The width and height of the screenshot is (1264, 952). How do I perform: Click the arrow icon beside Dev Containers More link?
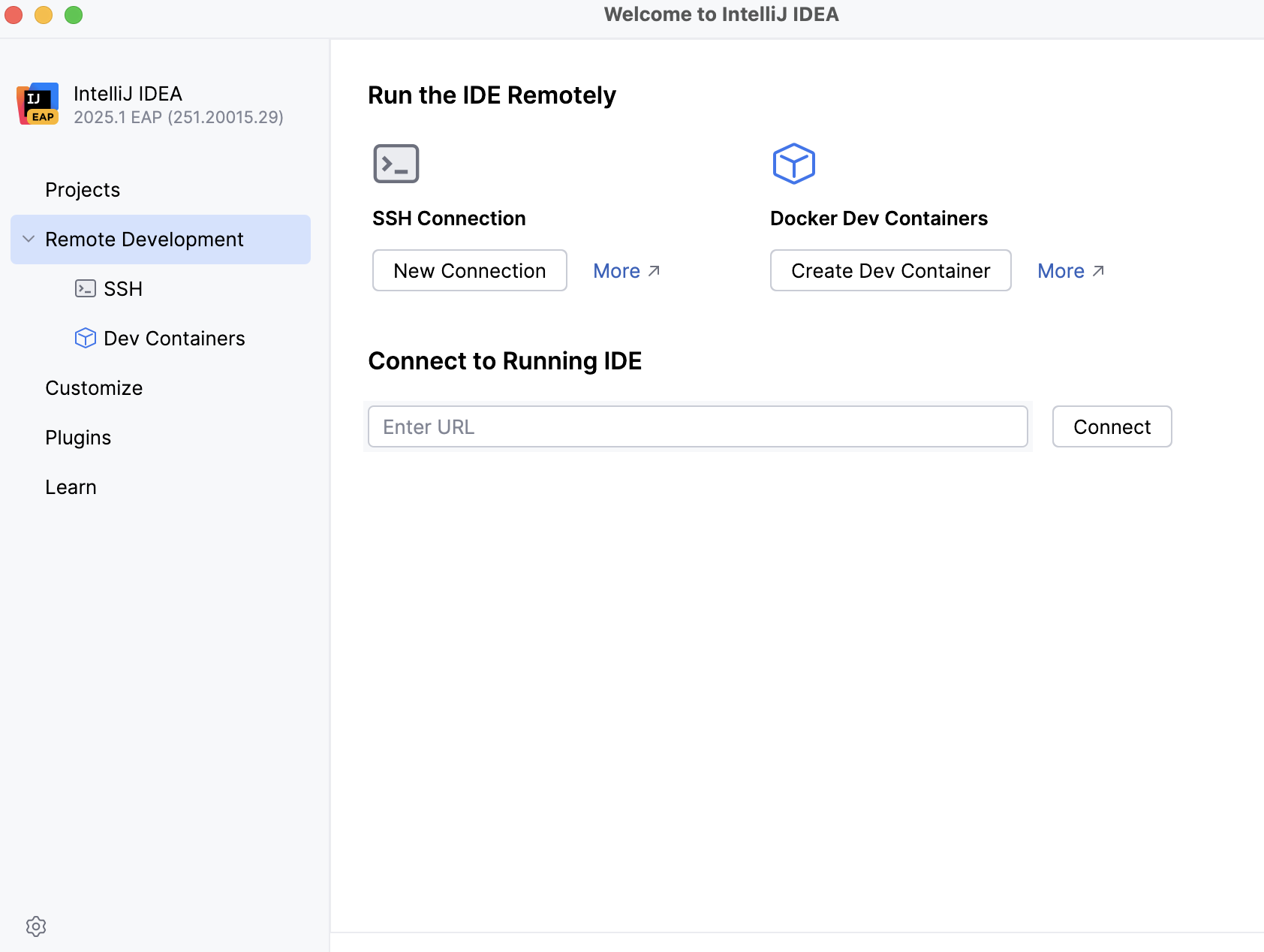1098,270
